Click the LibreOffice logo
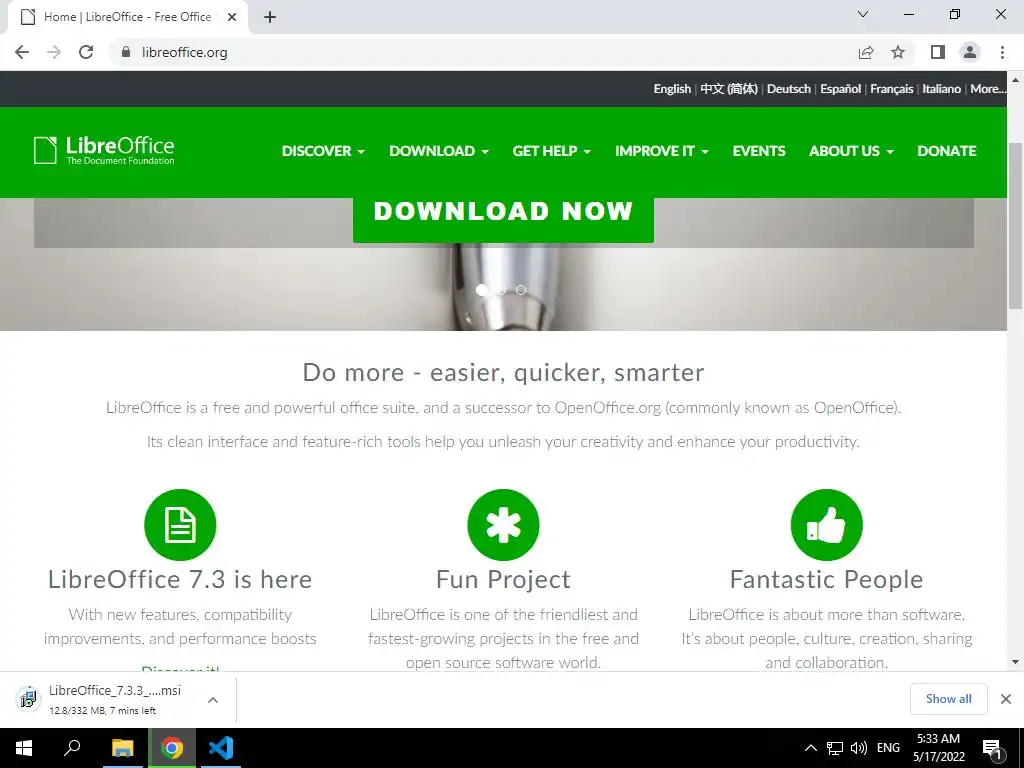This screenshot has height=768, width=1024. [104, 150]
